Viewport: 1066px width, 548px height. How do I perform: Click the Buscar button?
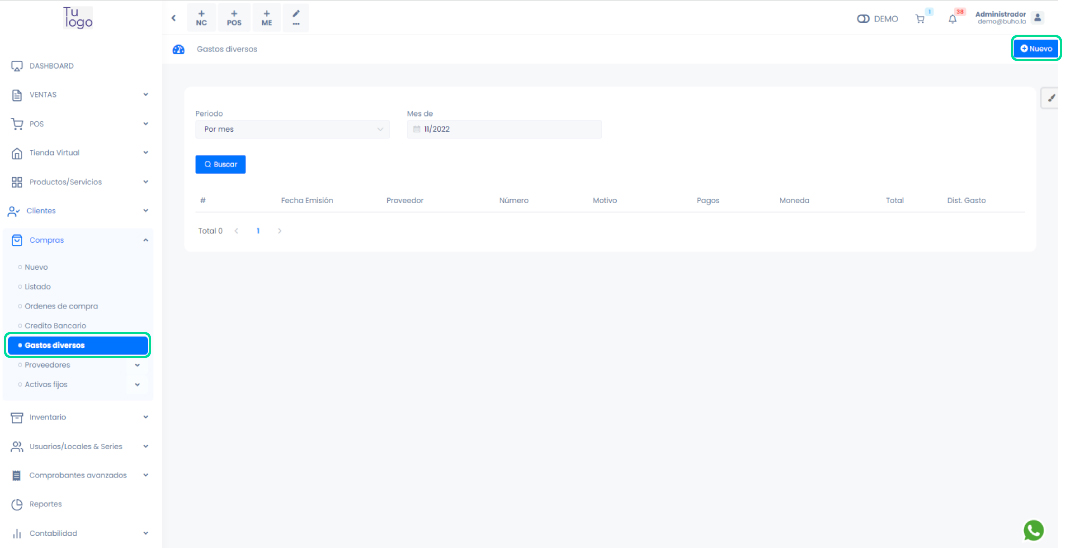[220, 164]
